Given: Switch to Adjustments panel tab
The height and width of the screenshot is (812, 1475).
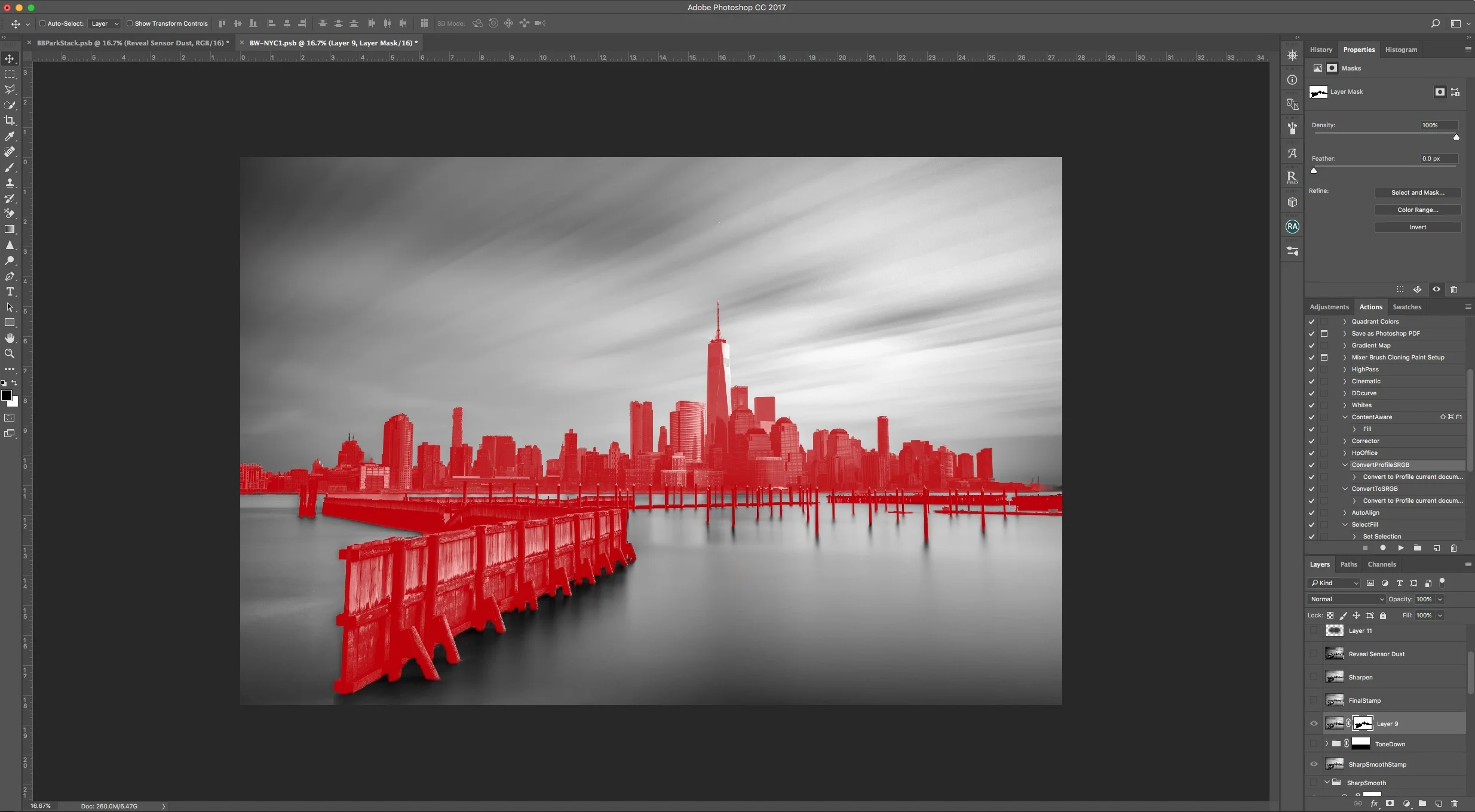Looking at the screenshot, I should point(1329,307).
